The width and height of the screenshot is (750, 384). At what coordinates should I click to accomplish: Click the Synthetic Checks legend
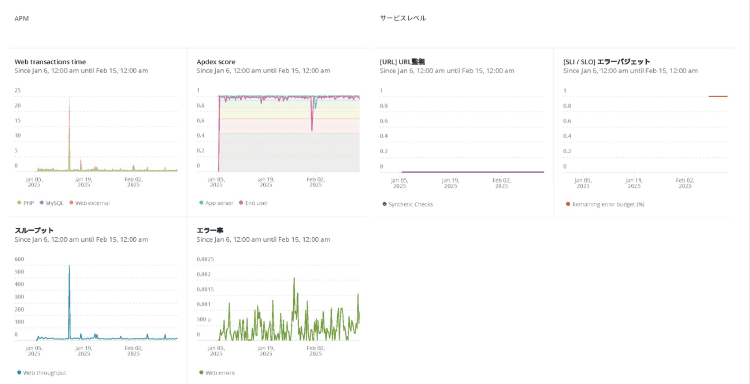click(x=408, y=204)
